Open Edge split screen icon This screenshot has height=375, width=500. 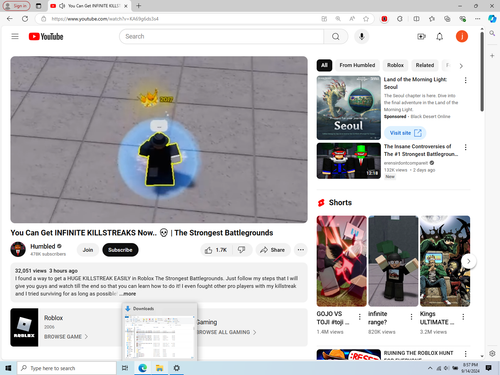click(416, 19)
